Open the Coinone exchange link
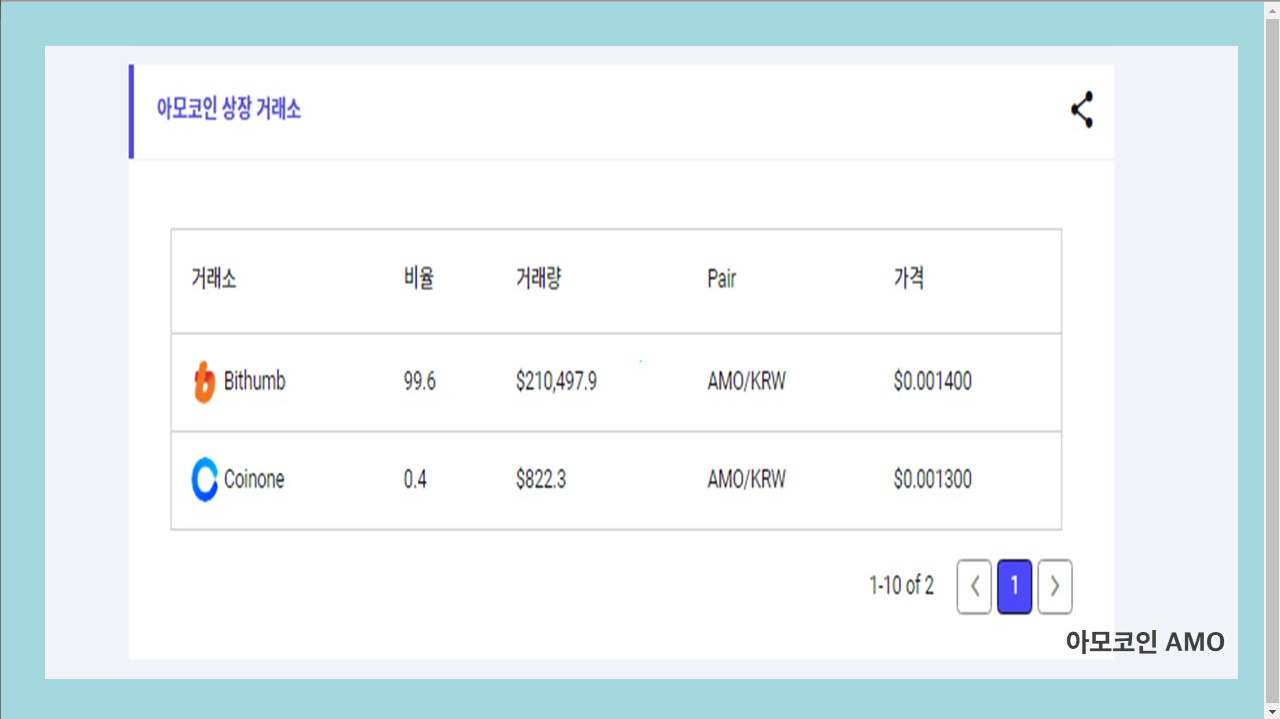 [254, 479]
